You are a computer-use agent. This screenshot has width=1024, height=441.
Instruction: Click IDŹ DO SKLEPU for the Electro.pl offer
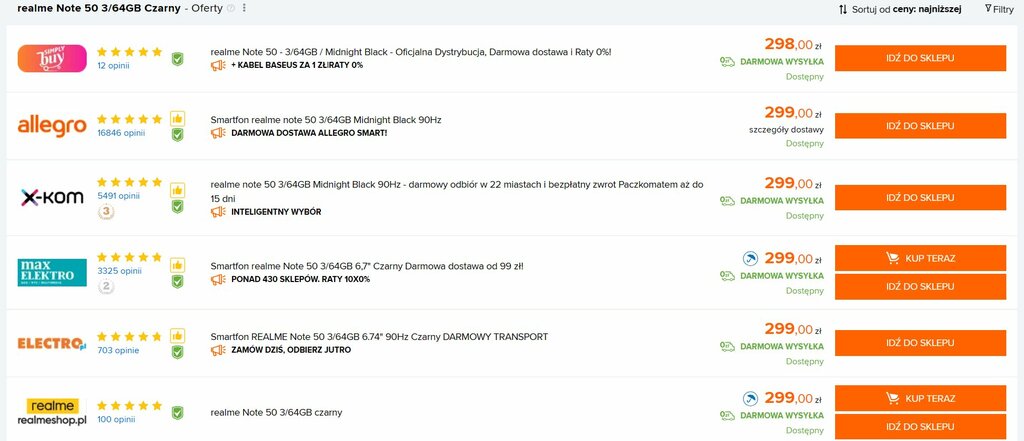tap(920, 343)
